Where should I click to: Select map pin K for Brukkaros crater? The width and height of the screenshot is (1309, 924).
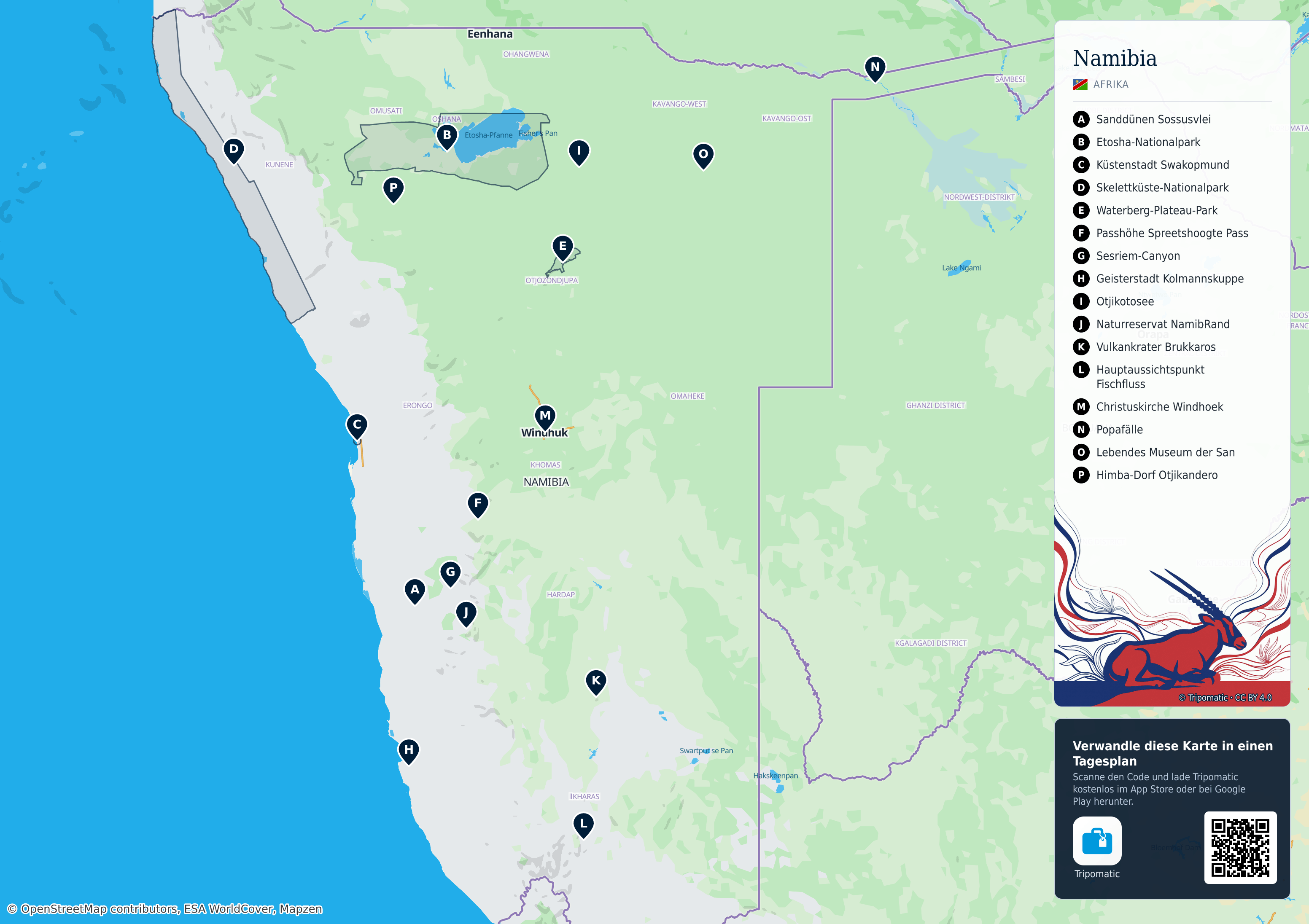pyautogui.click(x=596, y=682)
